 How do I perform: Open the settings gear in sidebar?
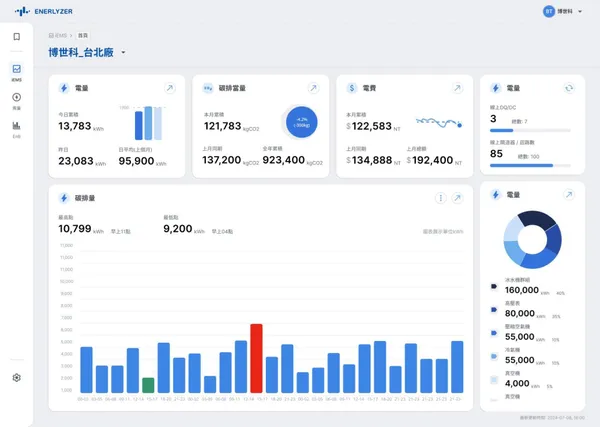16,378
